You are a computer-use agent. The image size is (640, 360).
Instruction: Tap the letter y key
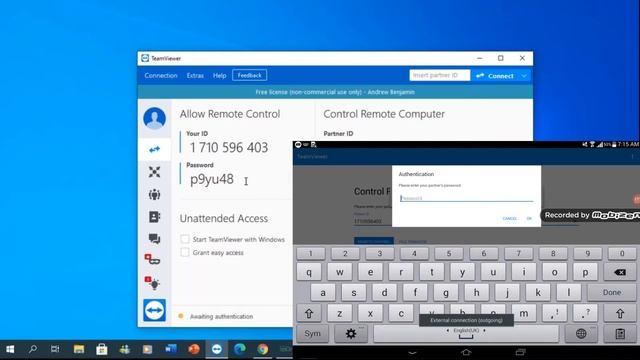tap(462, 272)
